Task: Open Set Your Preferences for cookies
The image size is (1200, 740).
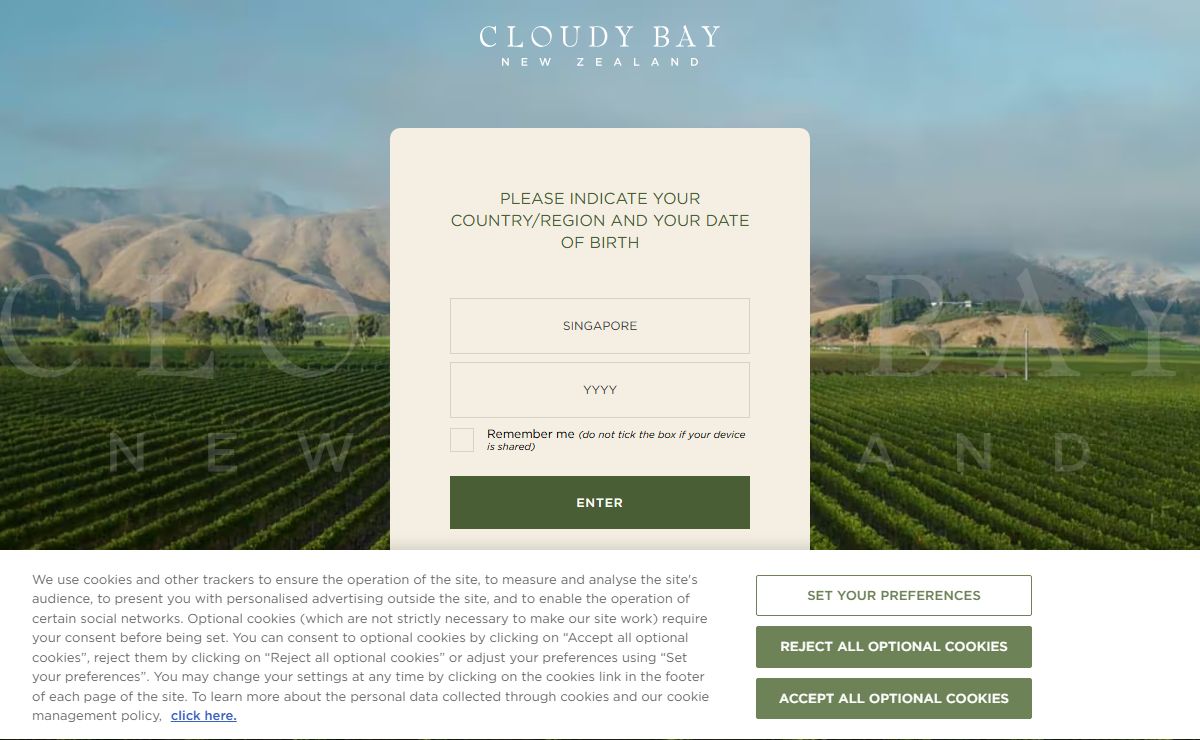Action: click(x=893, y=595)
